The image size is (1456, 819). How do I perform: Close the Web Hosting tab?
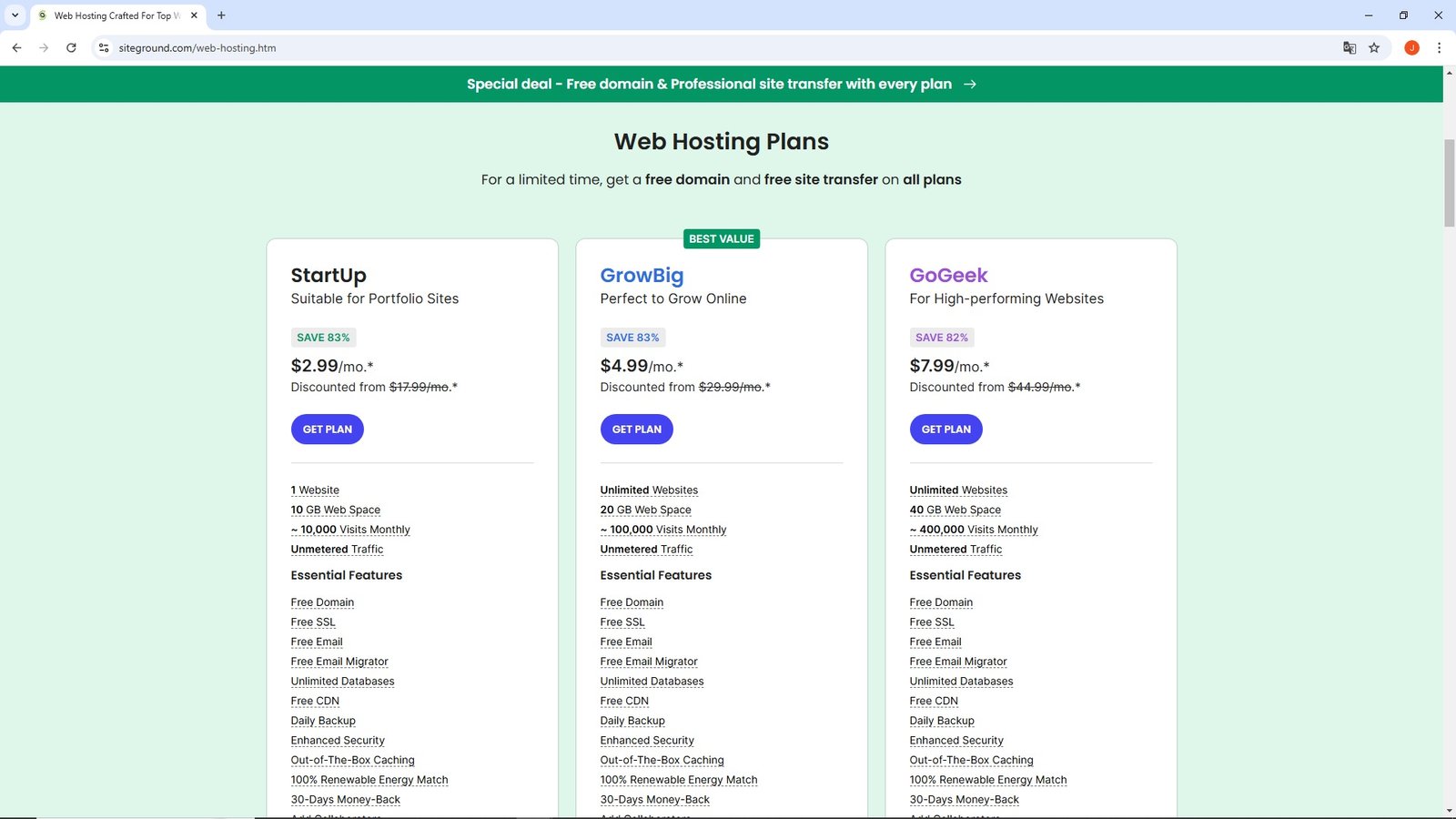point(194,15)
